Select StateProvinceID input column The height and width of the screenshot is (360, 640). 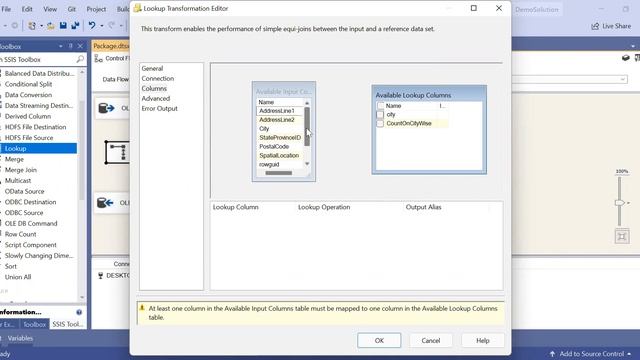(280, 138)
